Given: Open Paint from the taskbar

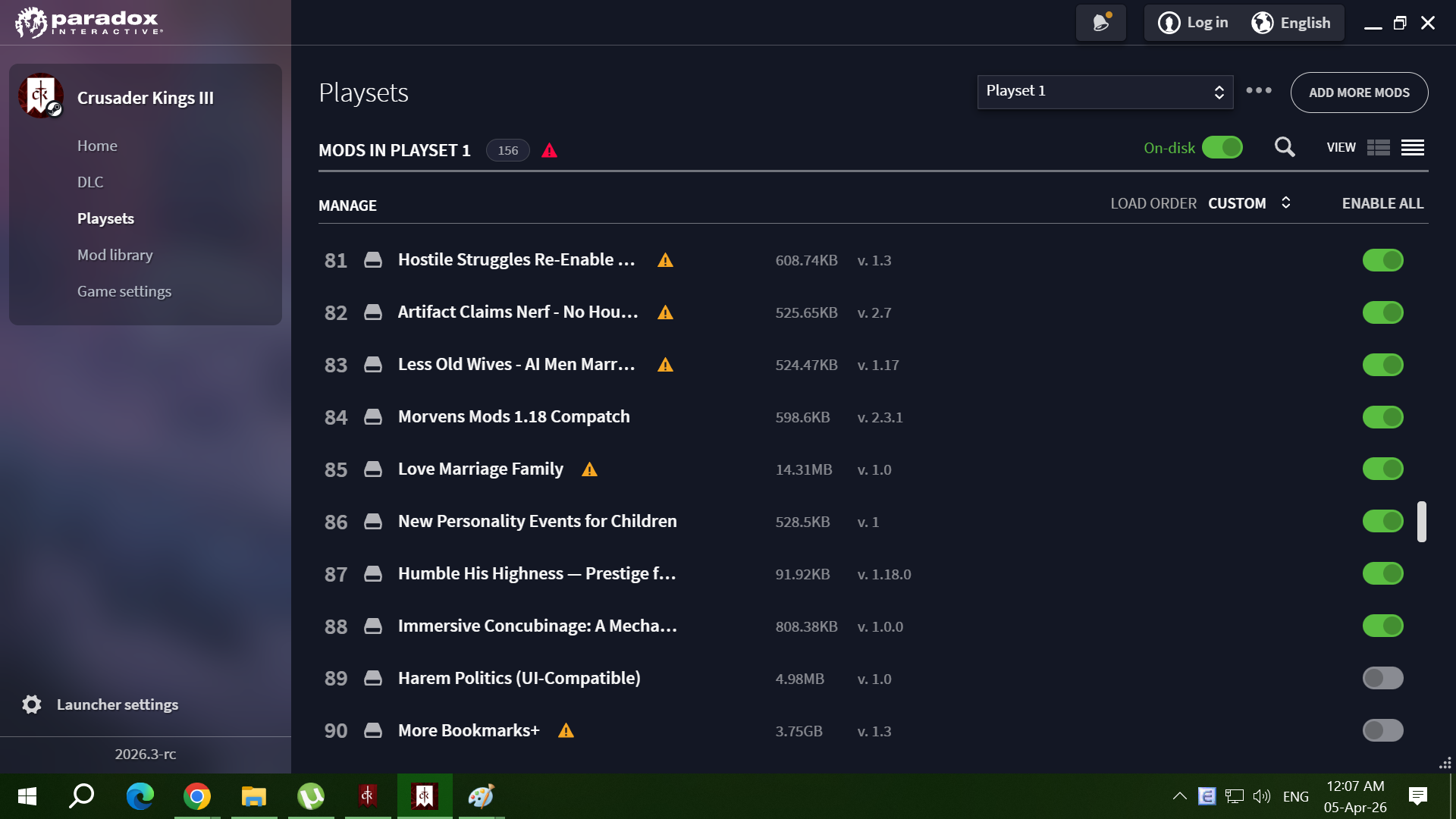Looking at the screenshot, I should pos(482,796).
